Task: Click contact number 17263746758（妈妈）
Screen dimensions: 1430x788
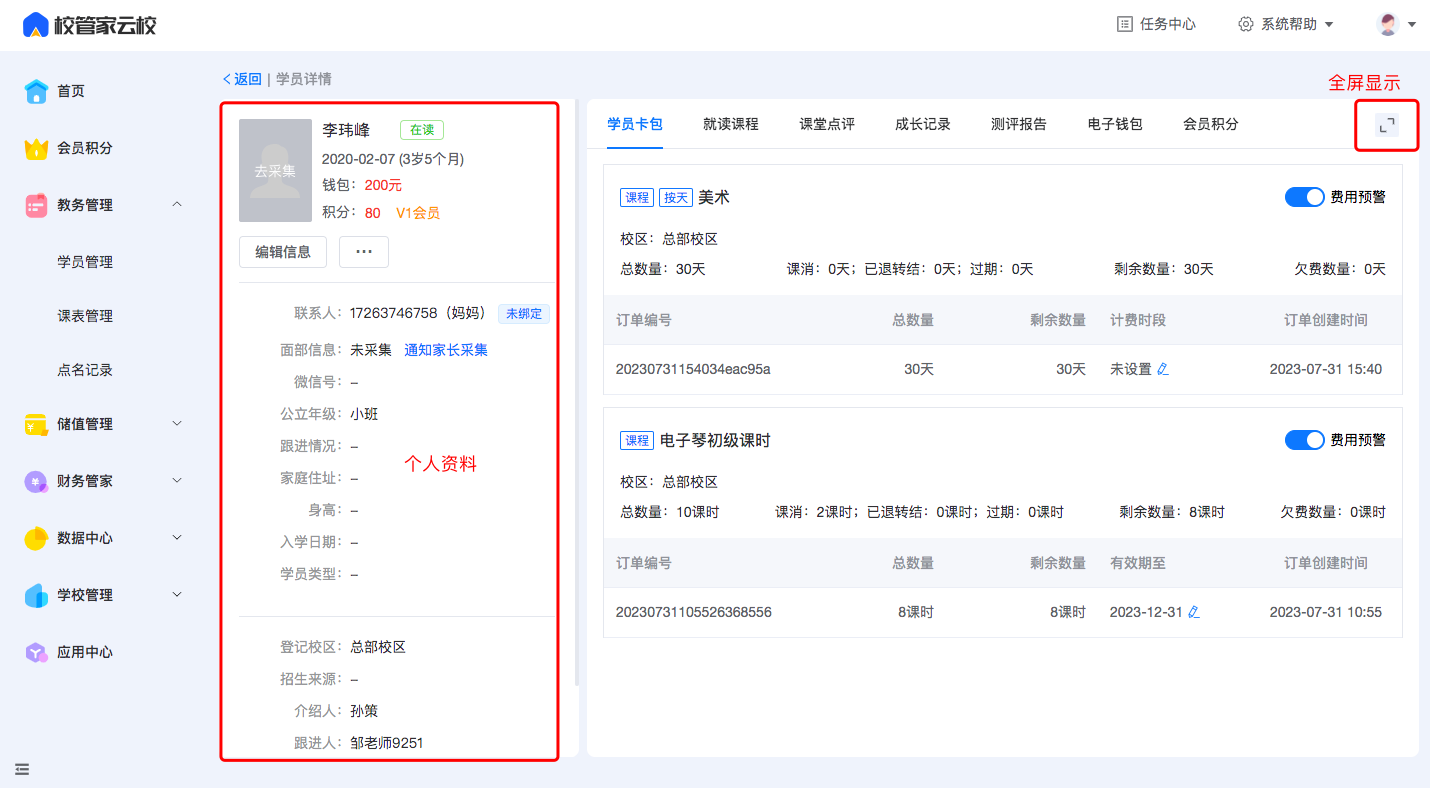Action: pyautogui.click(x=420, y=313)
